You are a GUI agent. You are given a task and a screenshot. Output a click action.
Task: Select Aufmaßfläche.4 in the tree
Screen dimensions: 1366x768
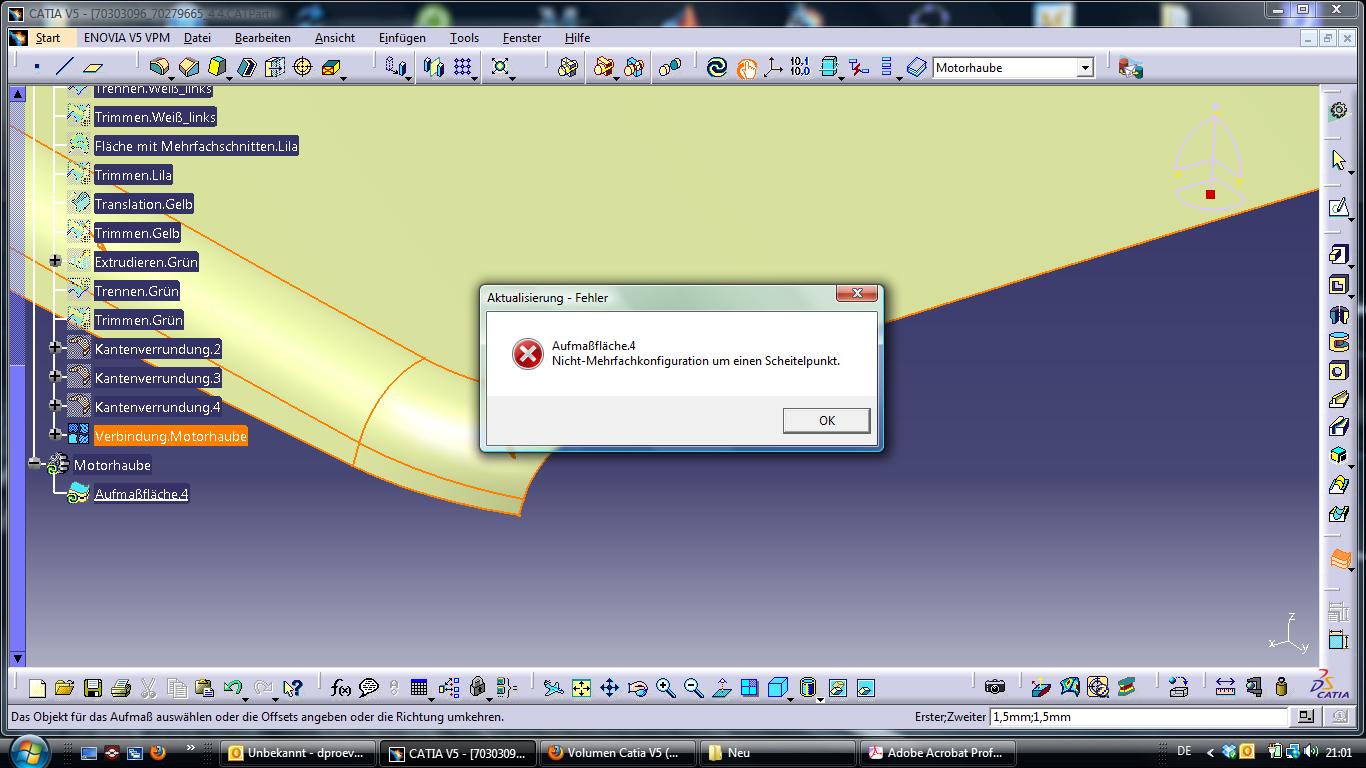pyautogui.click(x=141, y=493)
